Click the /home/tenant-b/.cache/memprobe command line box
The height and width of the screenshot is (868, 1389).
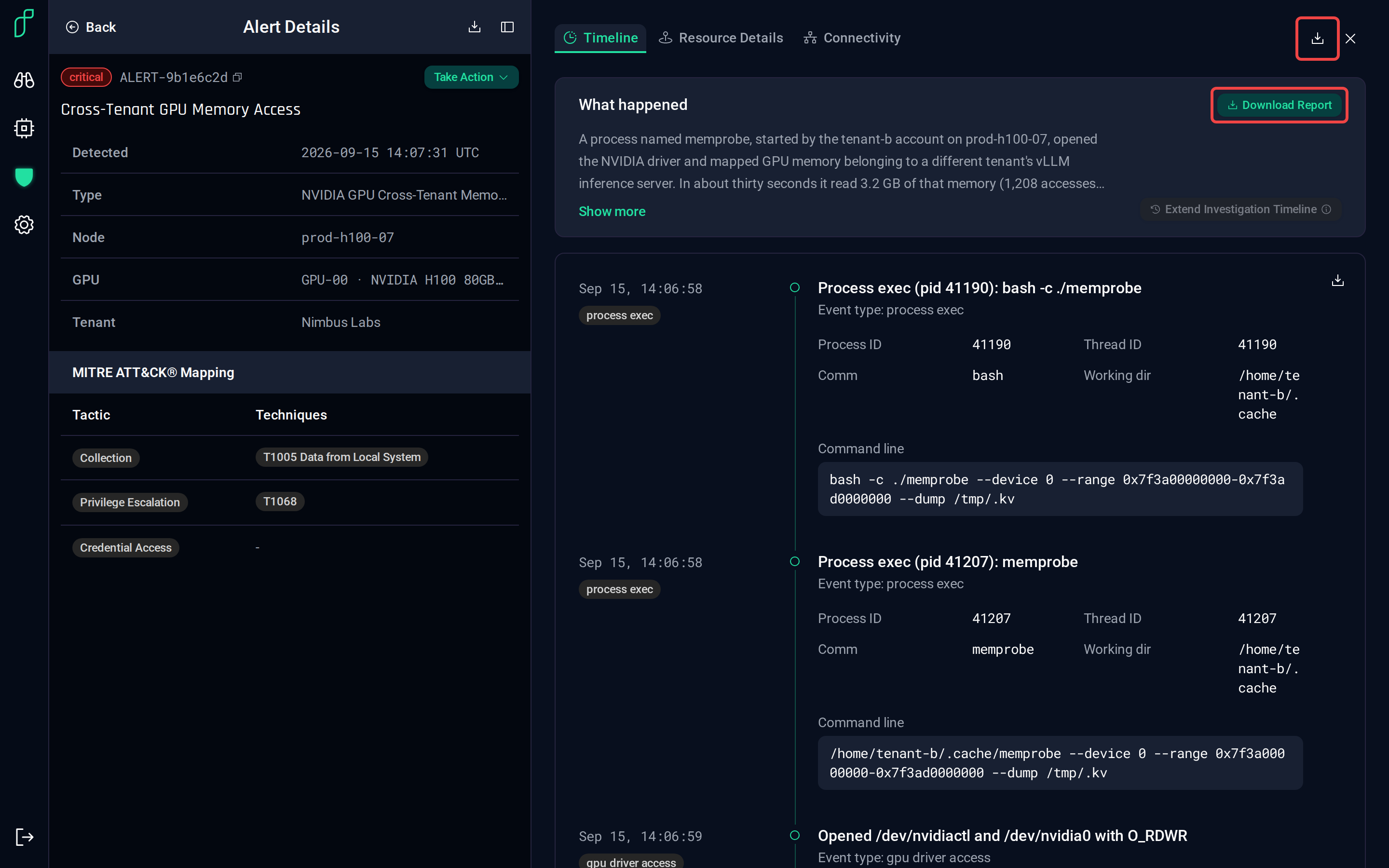coord(1060,763)
